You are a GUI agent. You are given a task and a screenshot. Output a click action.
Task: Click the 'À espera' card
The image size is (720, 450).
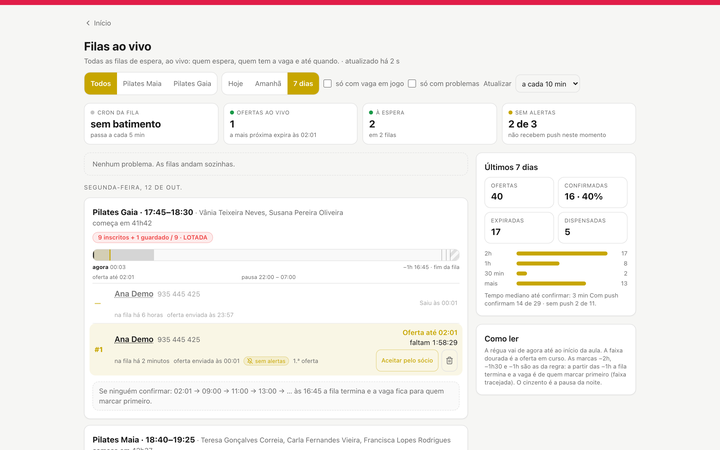point(429,124)
